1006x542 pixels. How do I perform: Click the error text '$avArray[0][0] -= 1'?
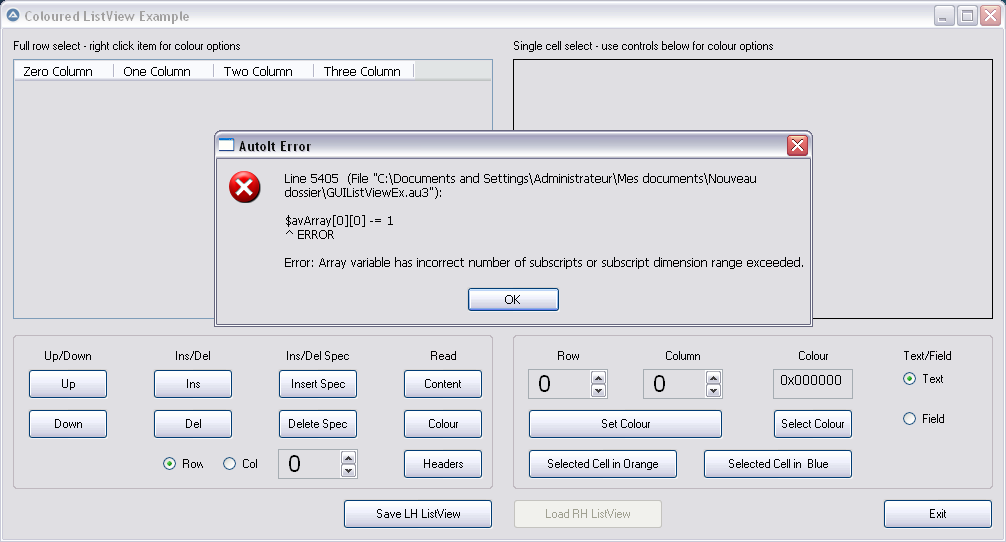(x=339, y=221)
